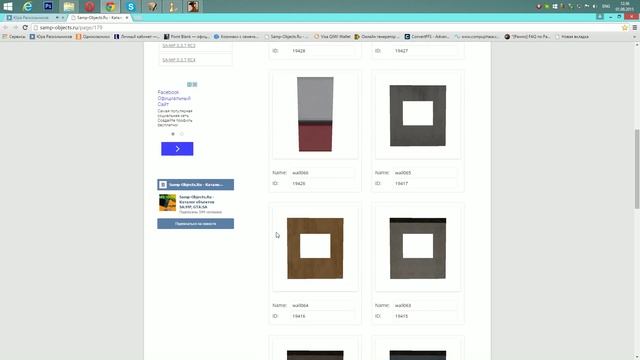The image size is (640, 360).
Task: Switch to Chrome via its taskbar icon
Action: 110,6
